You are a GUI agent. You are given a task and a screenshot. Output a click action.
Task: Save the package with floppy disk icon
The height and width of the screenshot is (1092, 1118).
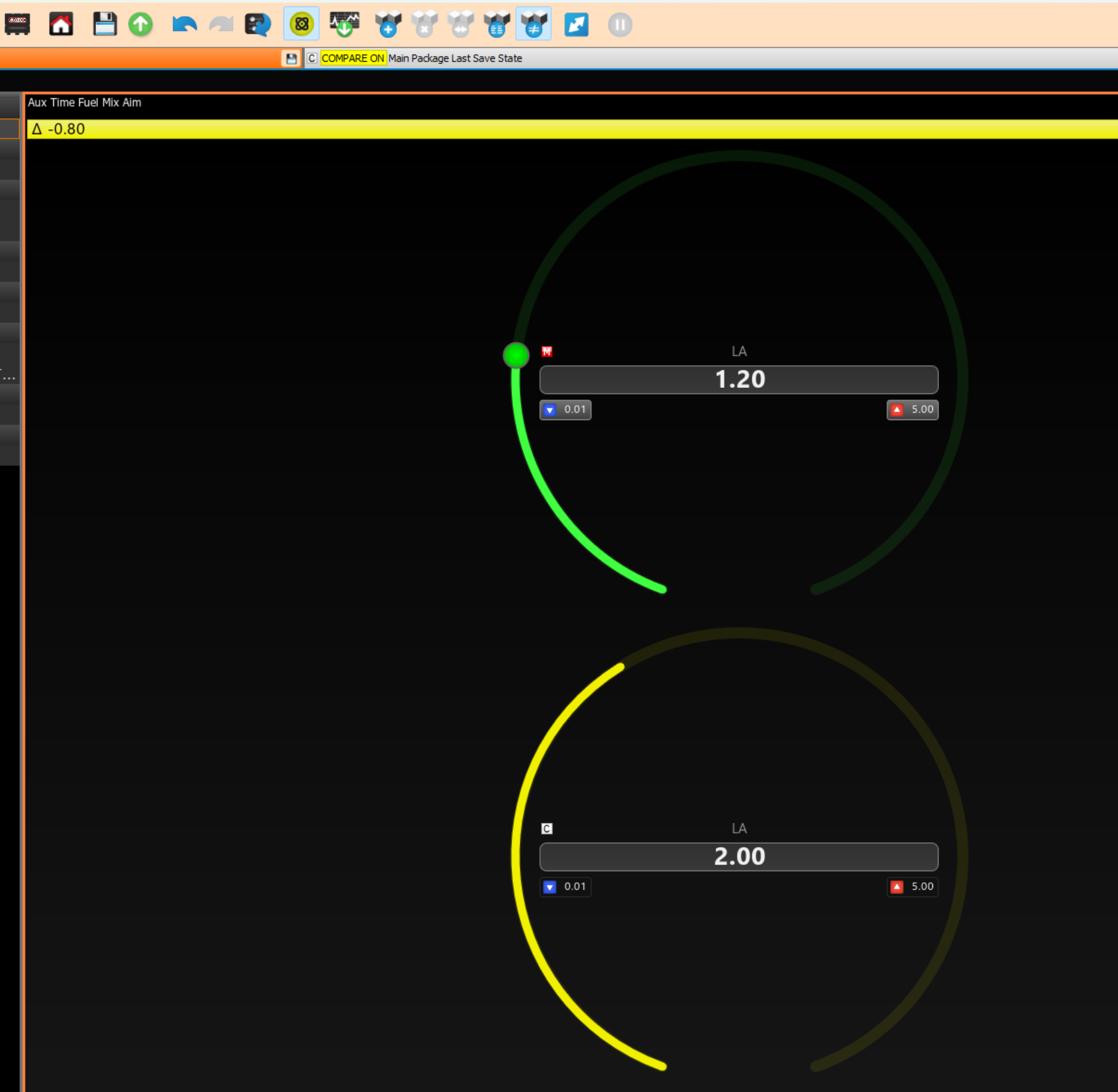point(105,24)
